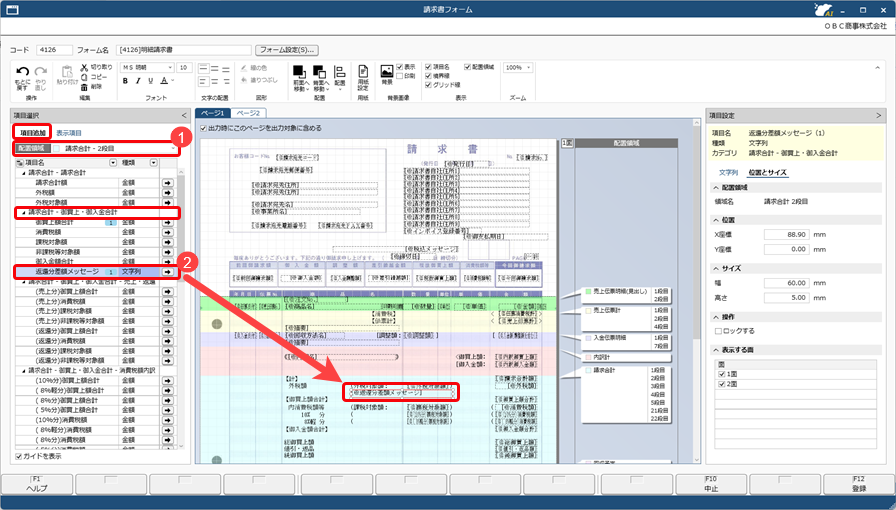
Task: Click the send to back (背面へ移動) icon
Action: pyautogui.click(x=319, y=72)
